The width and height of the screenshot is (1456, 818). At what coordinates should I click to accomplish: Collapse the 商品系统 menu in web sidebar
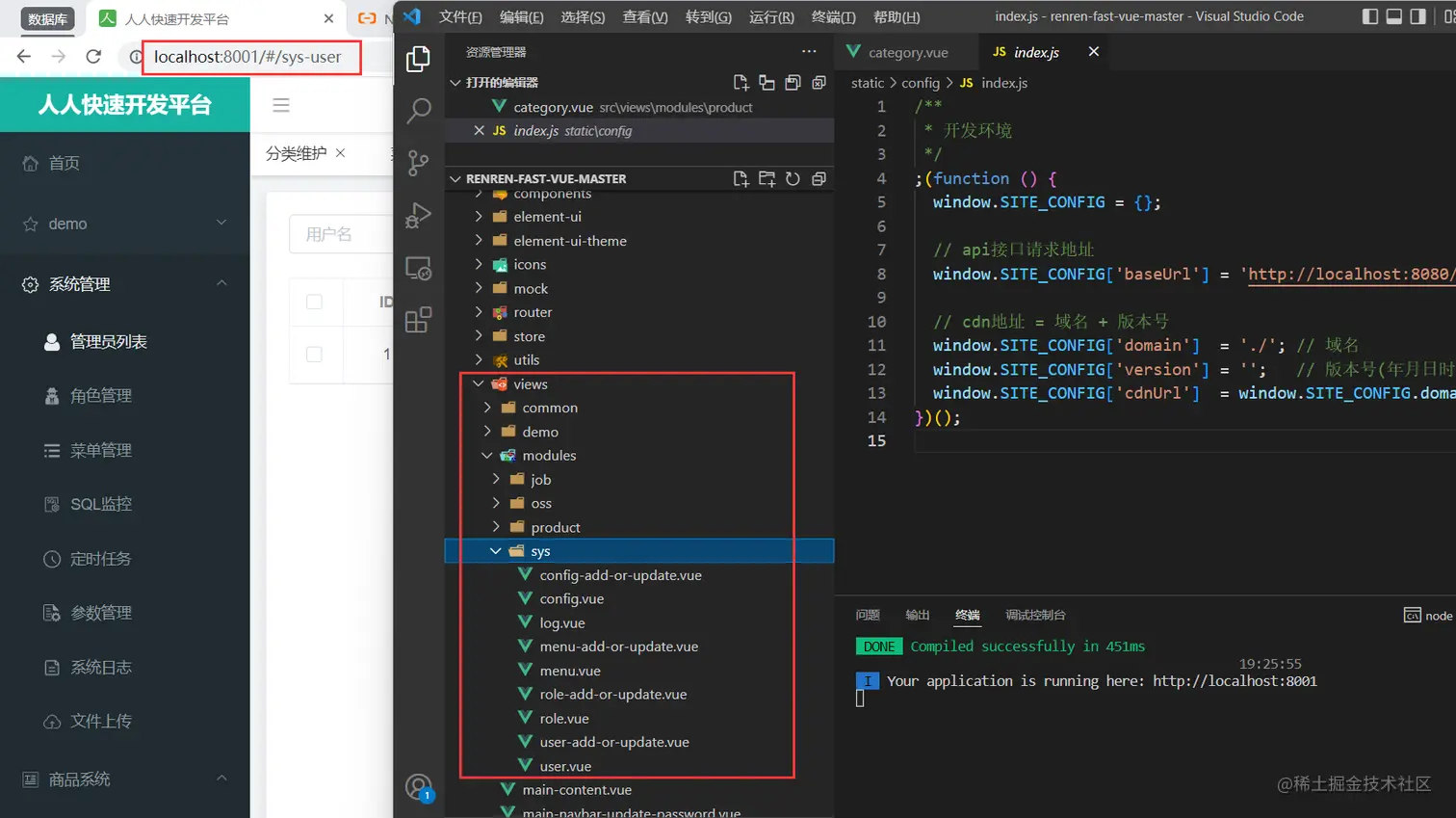[x=125, y=778]
